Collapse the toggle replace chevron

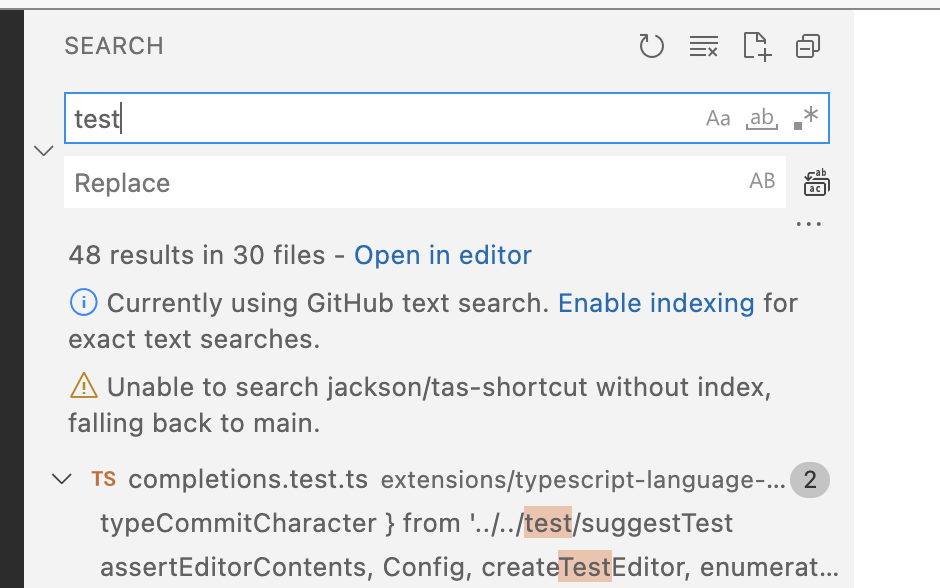tap(43, 150)
